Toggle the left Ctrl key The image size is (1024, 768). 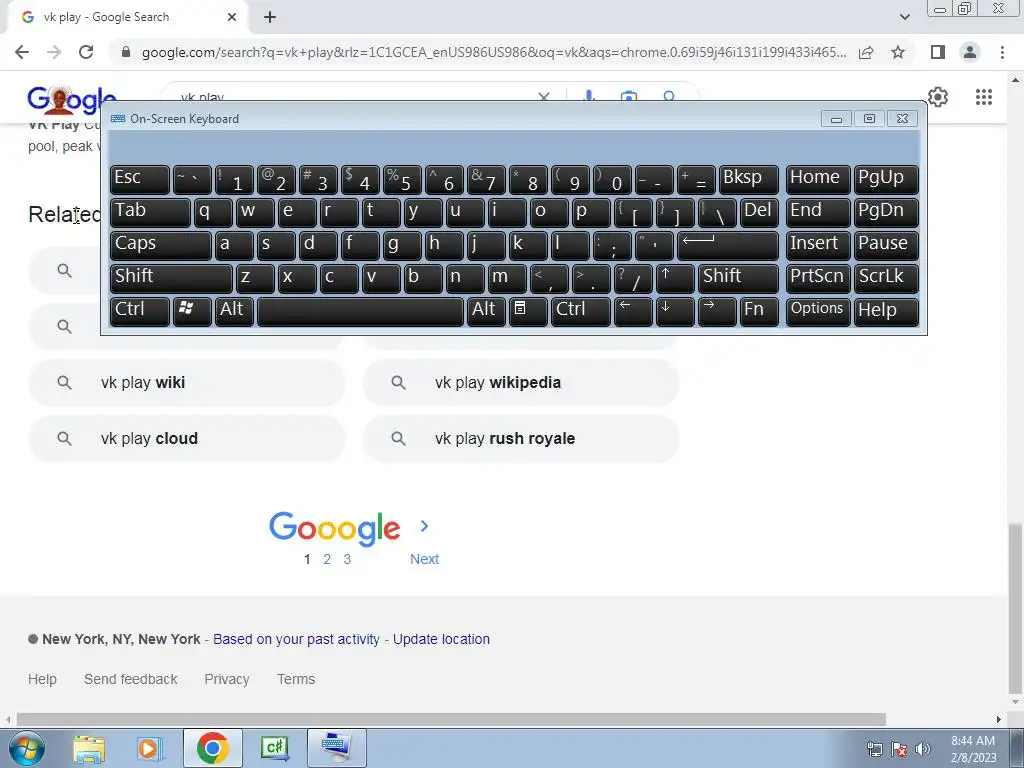[x=140, y=311]
